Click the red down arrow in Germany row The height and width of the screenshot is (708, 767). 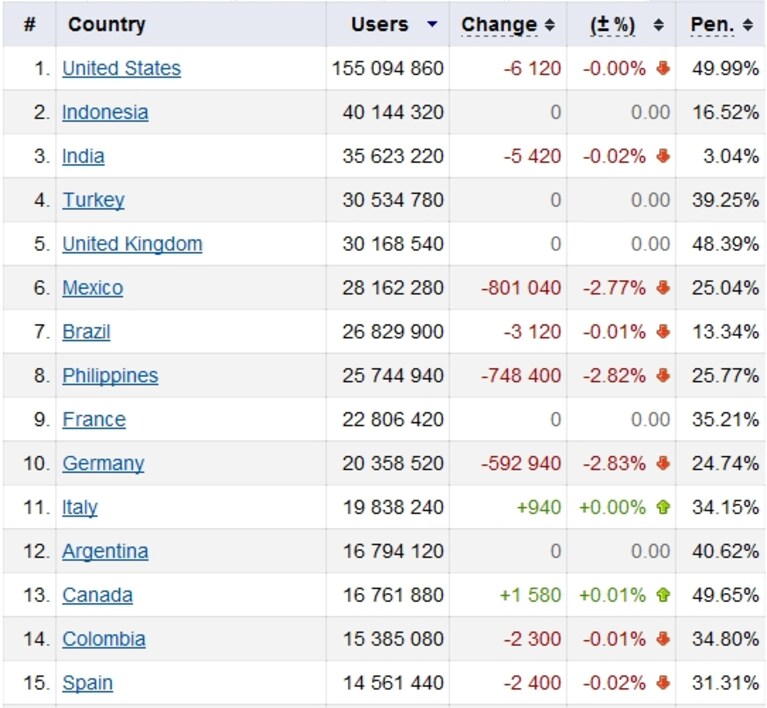click(663, 463)
